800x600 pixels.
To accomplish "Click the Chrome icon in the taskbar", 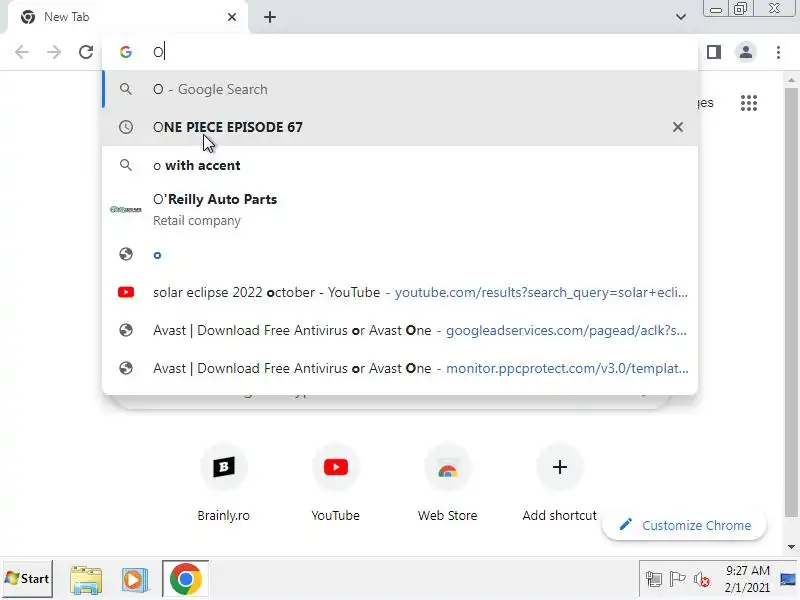I will click(x=186, y=579).
